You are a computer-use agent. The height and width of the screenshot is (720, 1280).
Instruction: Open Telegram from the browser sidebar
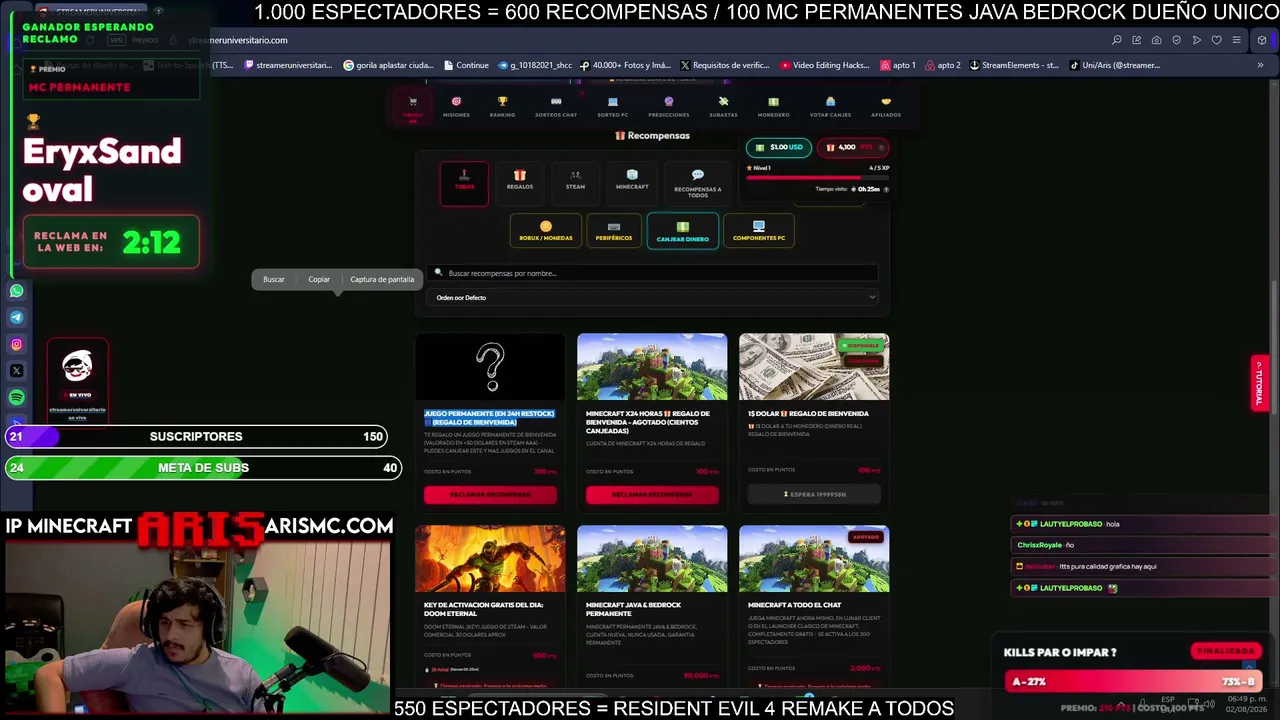pyautogui.click(x=16, y=317)
